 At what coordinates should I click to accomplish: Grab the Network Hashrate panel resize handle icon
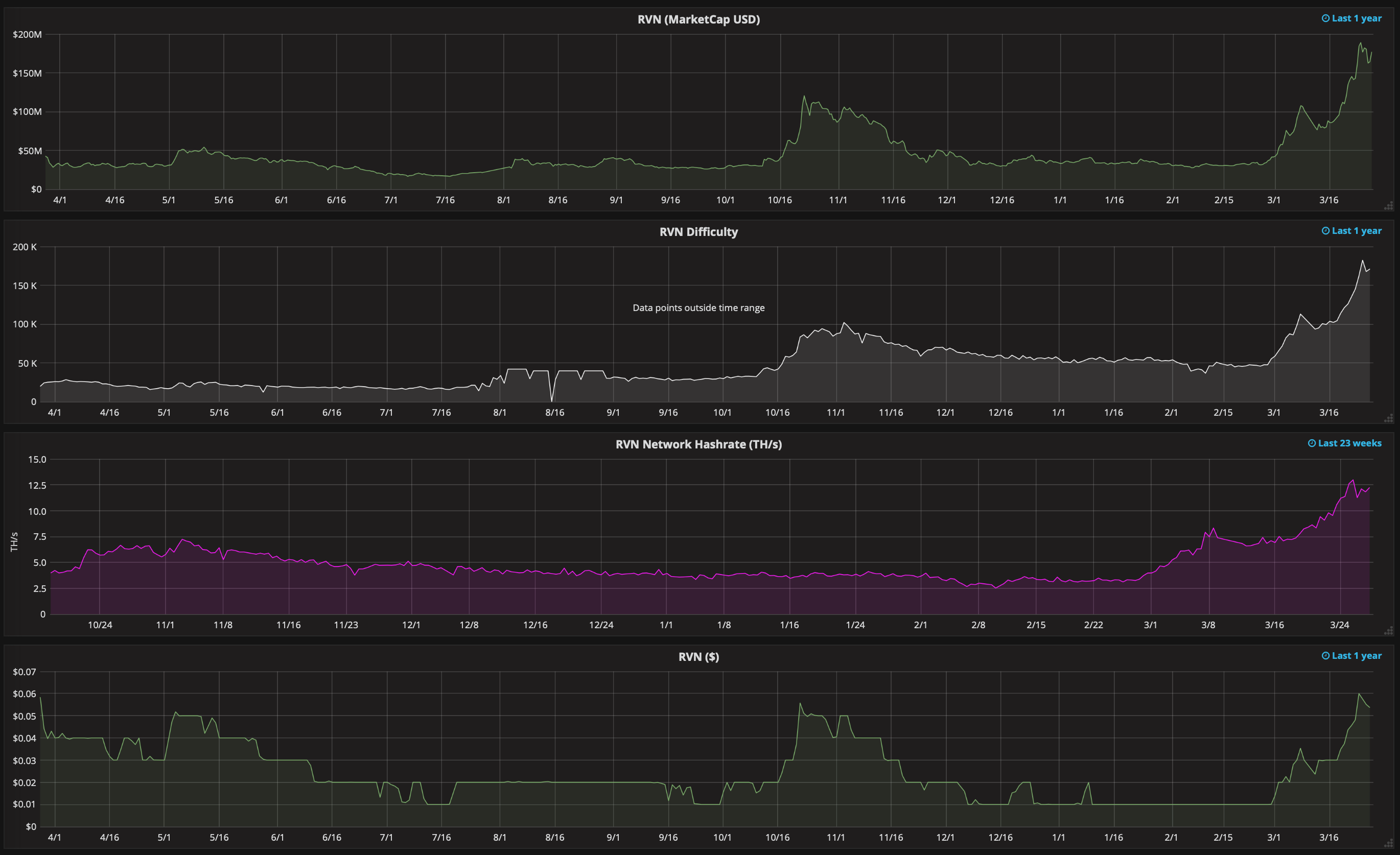point(1389,631)
